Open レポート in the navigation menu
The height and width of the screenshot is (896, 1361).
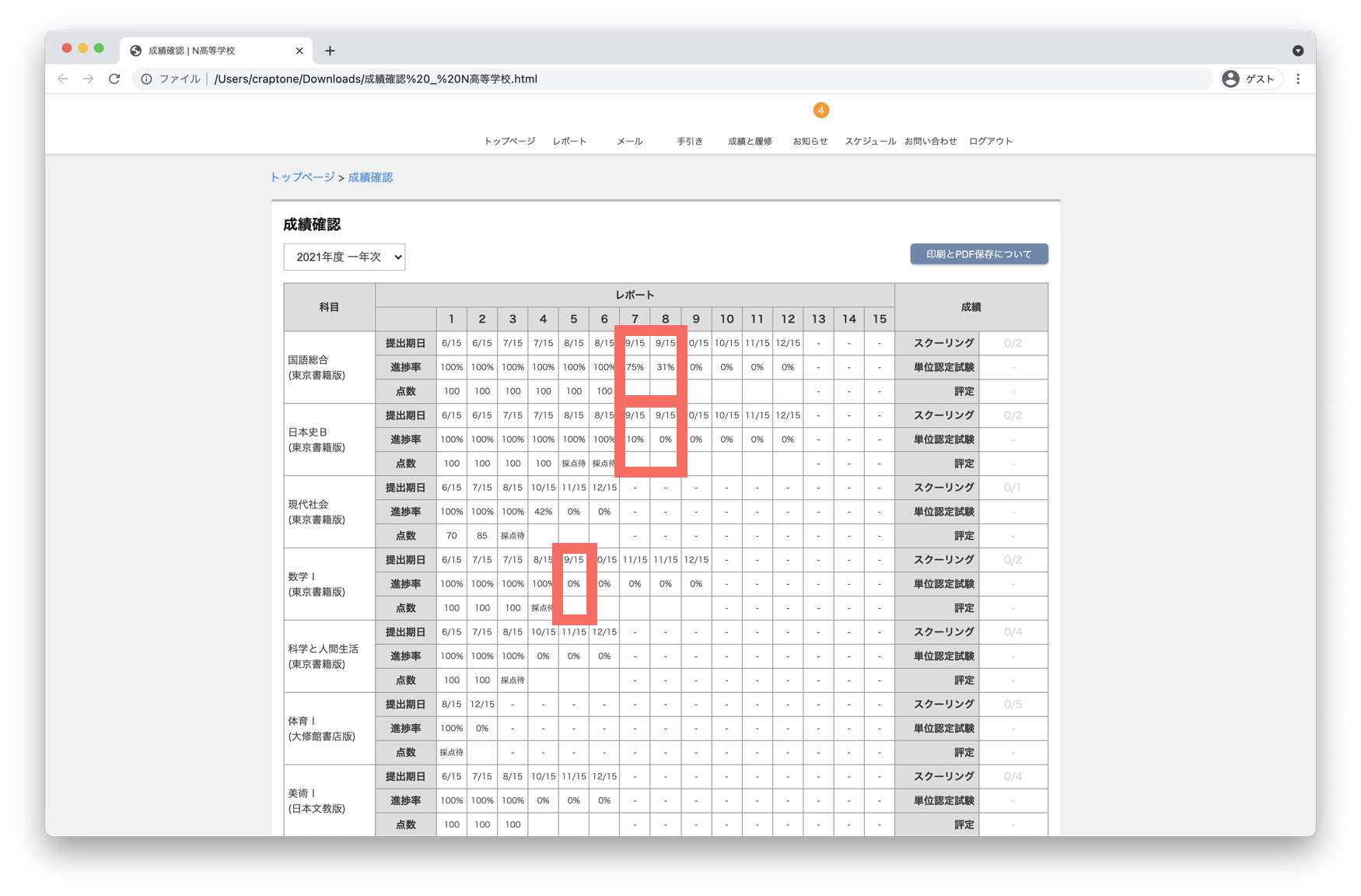[570, 141]
